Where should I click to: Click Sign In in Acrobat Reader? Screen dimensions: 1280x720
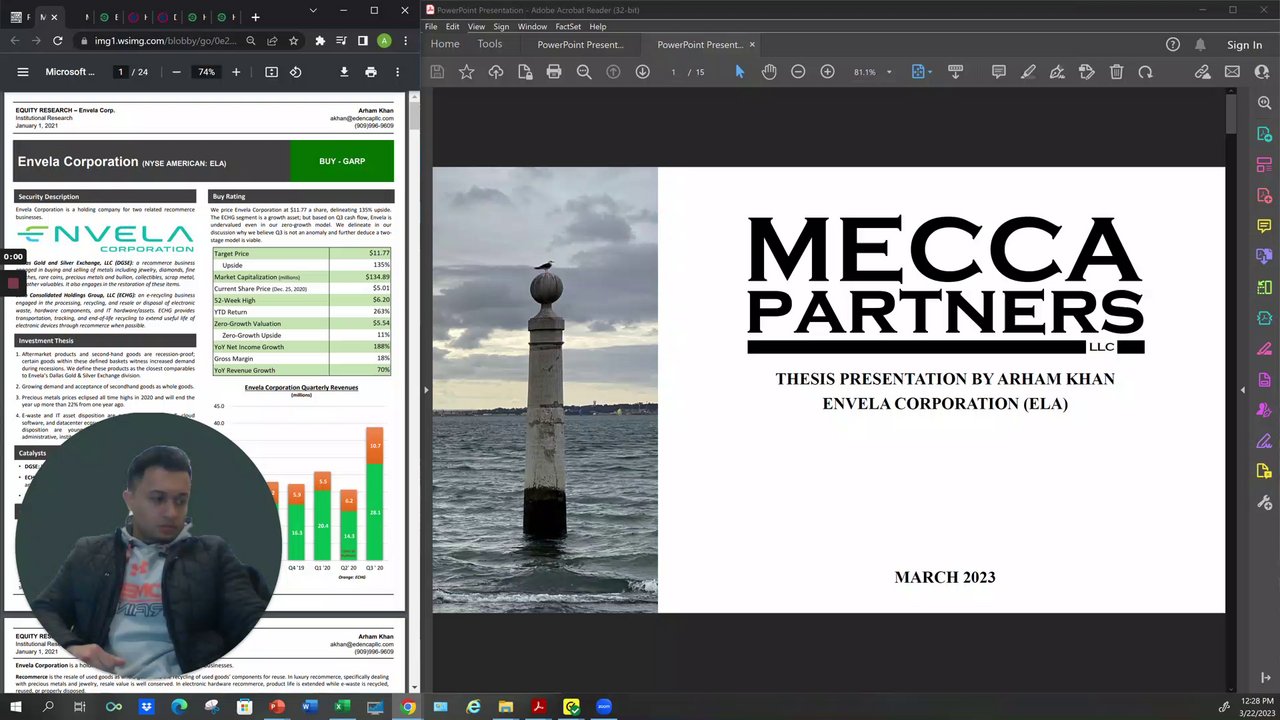click(x=1244, y=45)
